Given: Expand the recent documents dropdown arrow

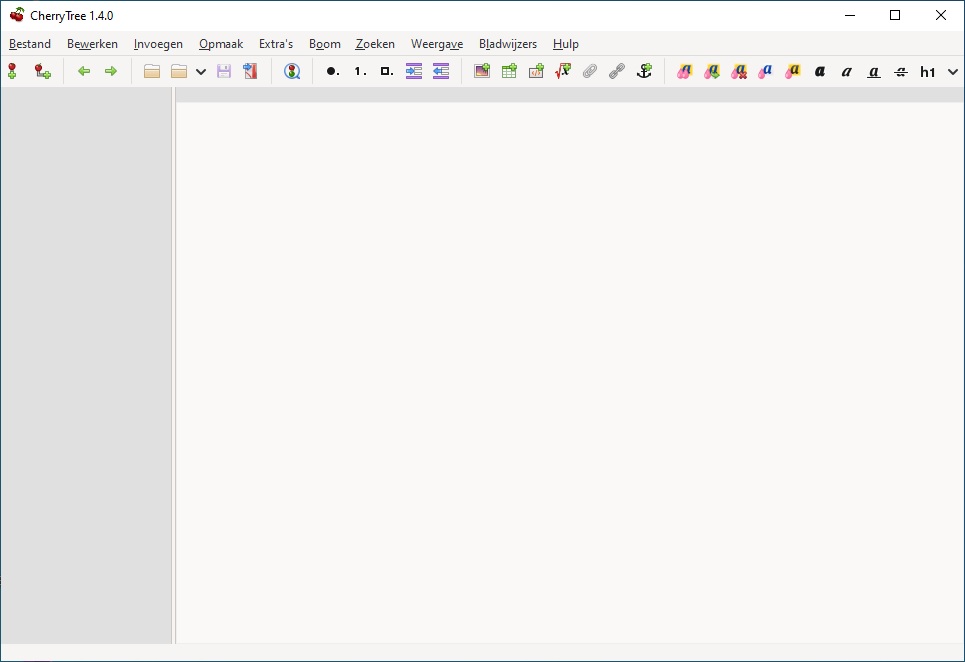Looking at the screenshot, I should point(201,71).
